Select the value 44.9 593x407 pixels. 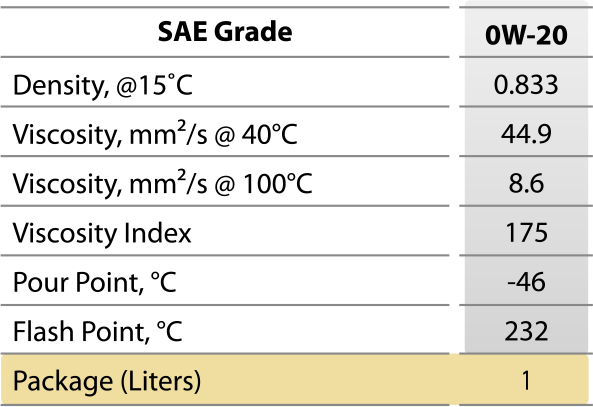click(526, 134)
